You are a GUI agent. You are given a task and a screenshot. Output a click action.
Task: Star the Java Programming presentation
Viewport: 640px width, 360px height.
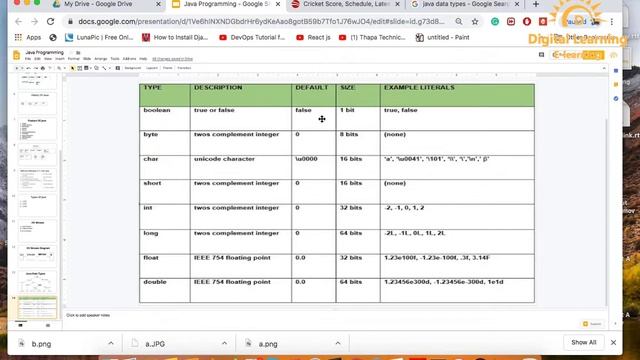(x=71, y=53)
